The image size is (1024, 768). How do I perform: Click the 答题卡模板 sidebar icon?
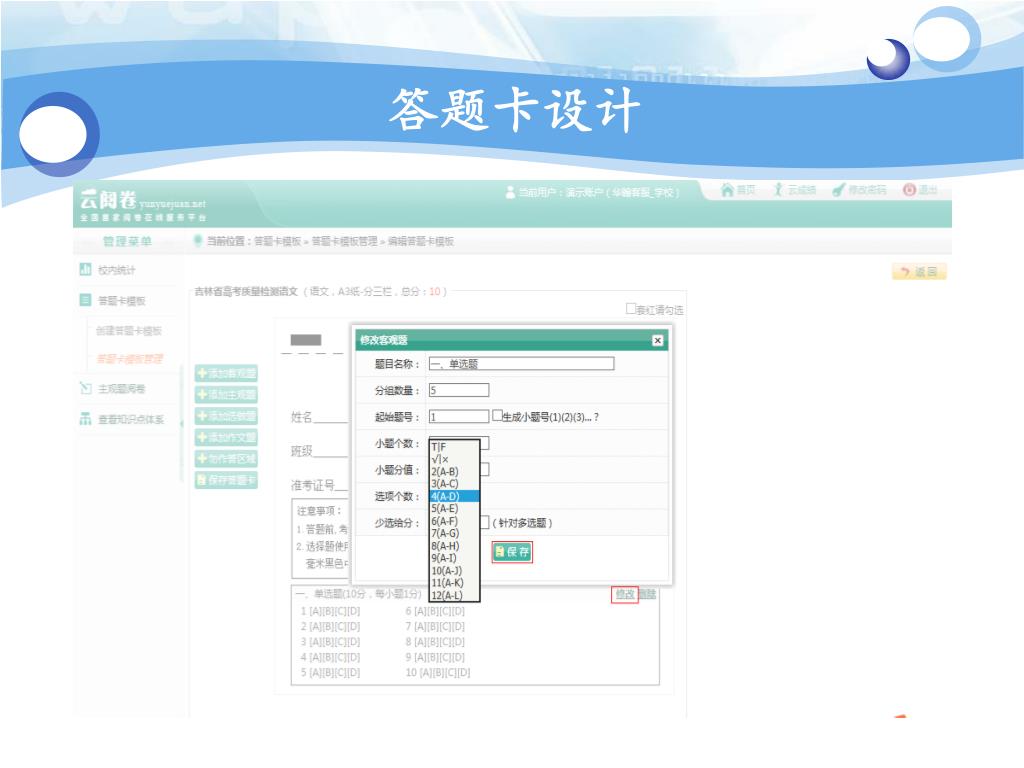[x=85, y=300]
